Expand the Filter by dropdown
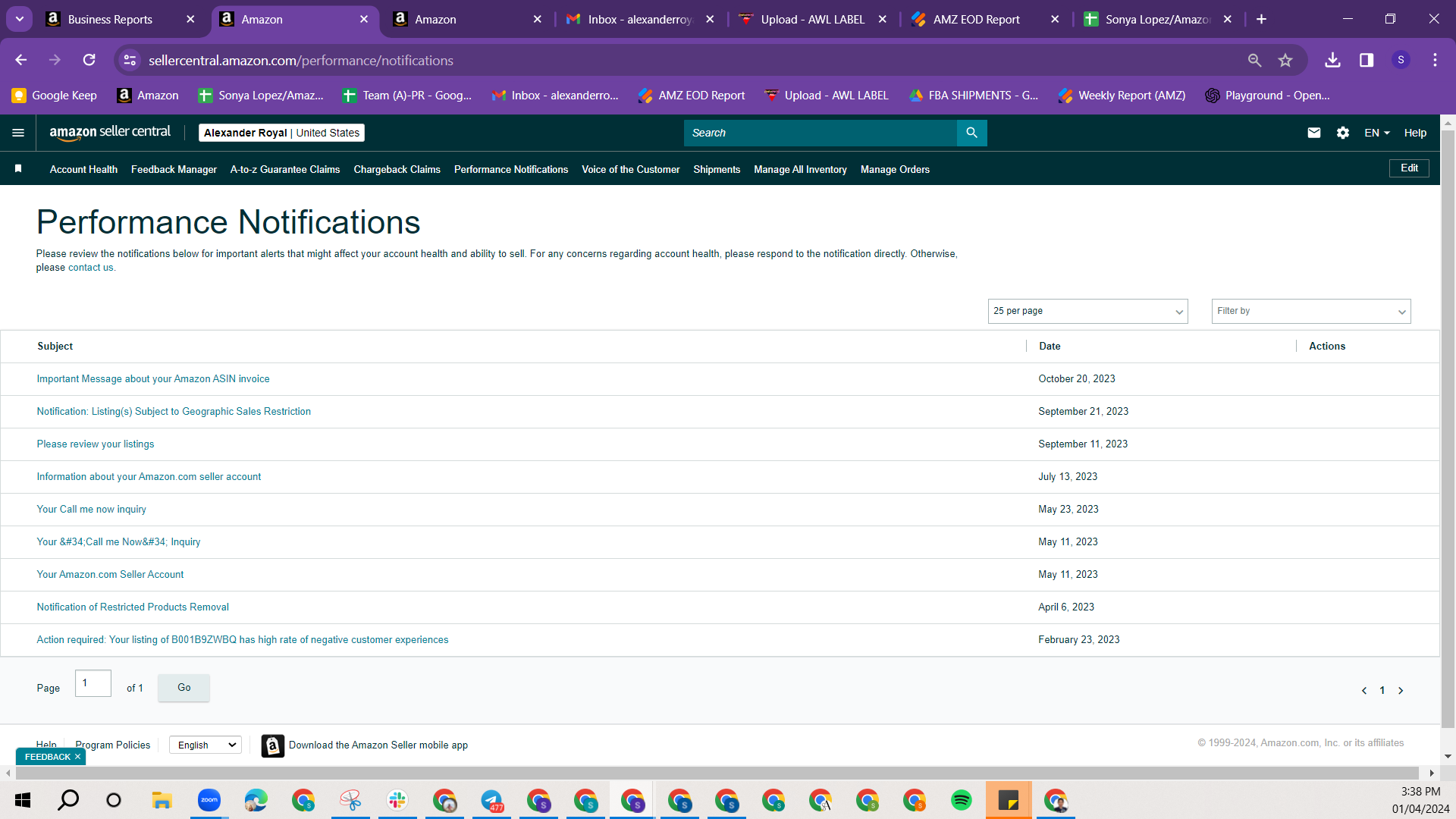This screenshot has width=1456, height=819. [x=1311, y=311]
